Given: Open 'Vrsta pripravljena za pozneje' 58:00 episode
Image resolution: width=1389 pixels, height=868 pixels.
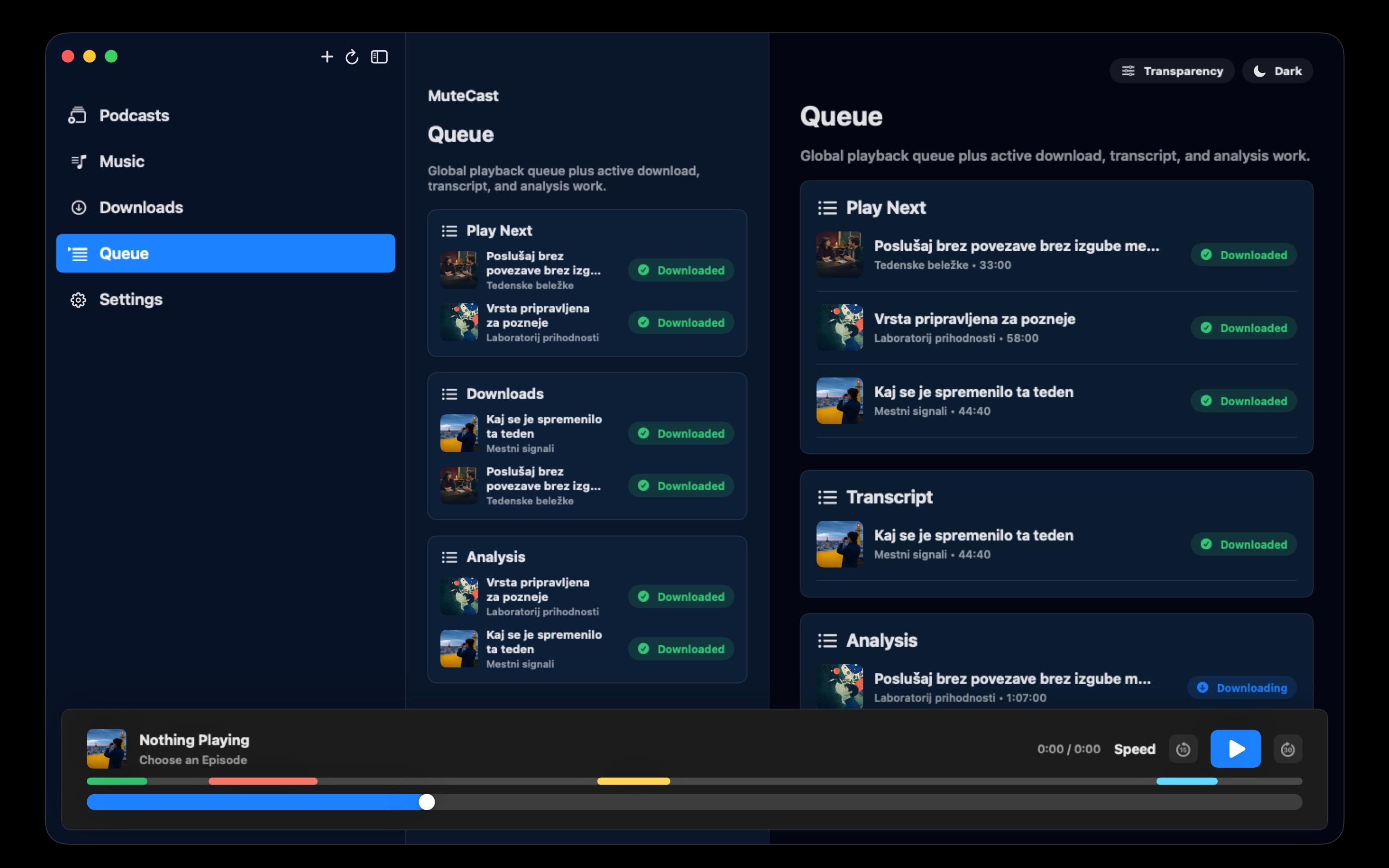Looking at the screenshot, I should [x=1056, y=328].
